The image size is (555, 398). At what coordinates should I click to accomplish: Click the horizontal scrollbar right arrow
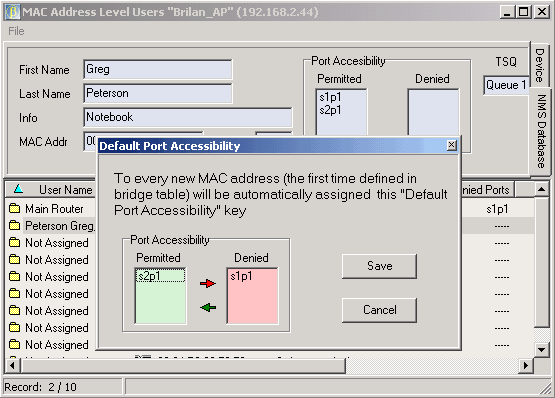tap(526, 365)
